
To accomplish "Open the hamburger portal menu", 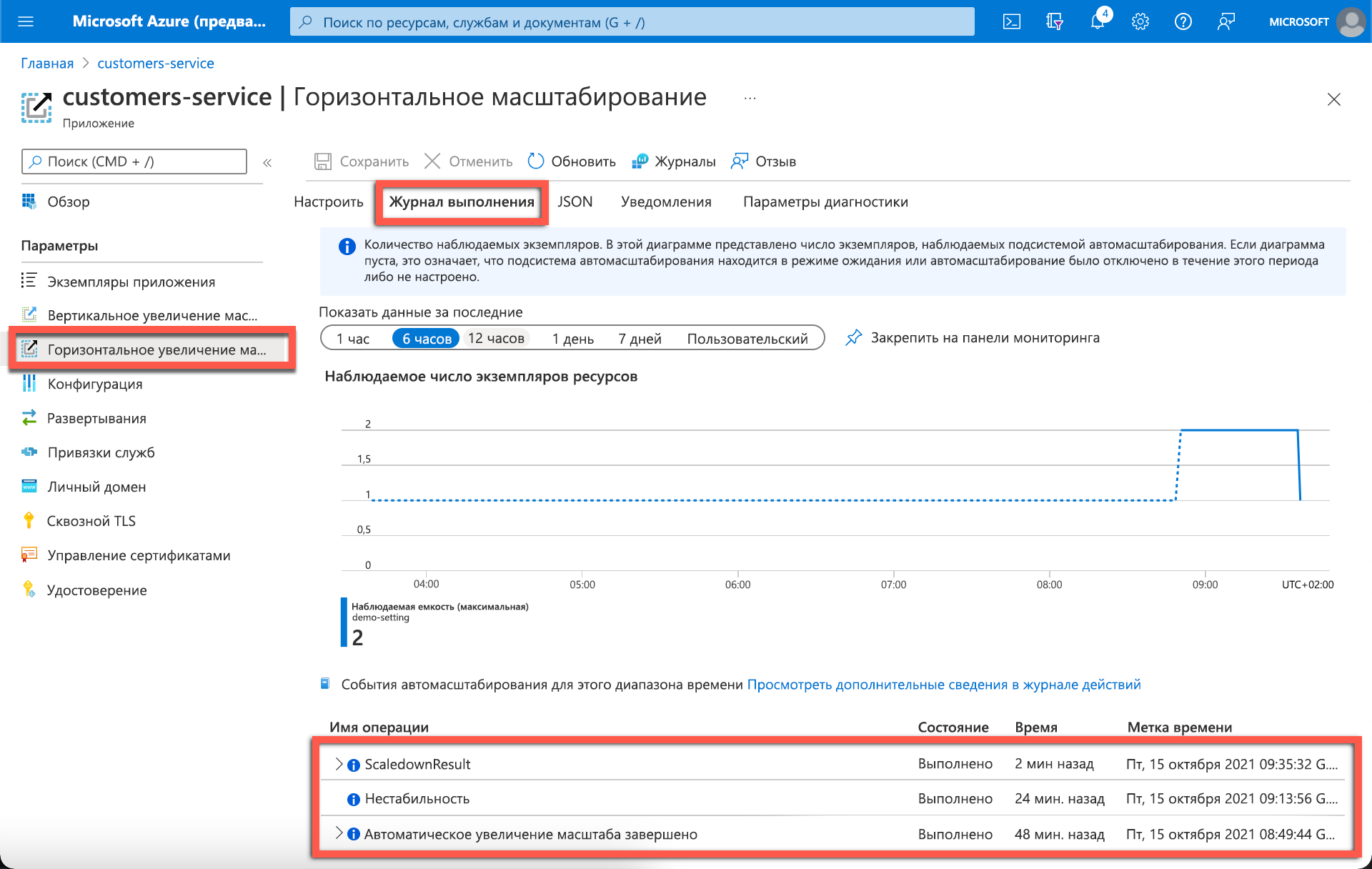I will 26,21.
